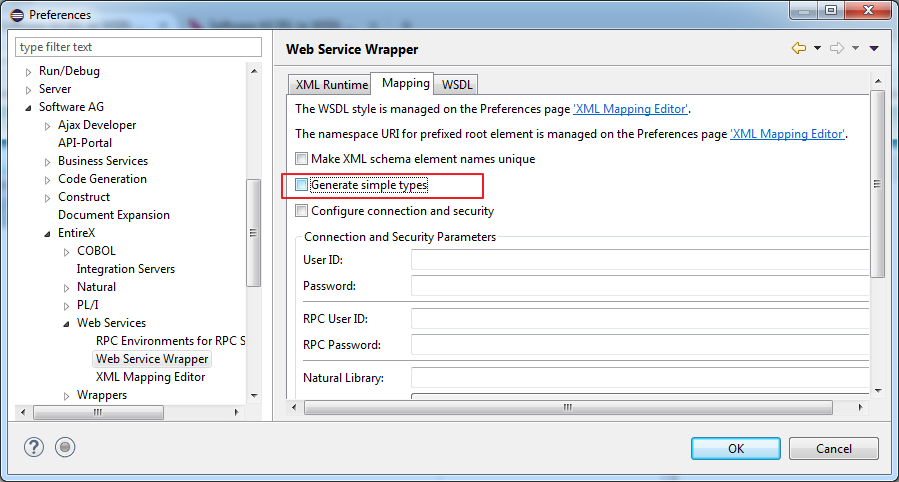Open the WSDL tab
The width and height of the screenshot is (899, 482).
coord(456,85)
